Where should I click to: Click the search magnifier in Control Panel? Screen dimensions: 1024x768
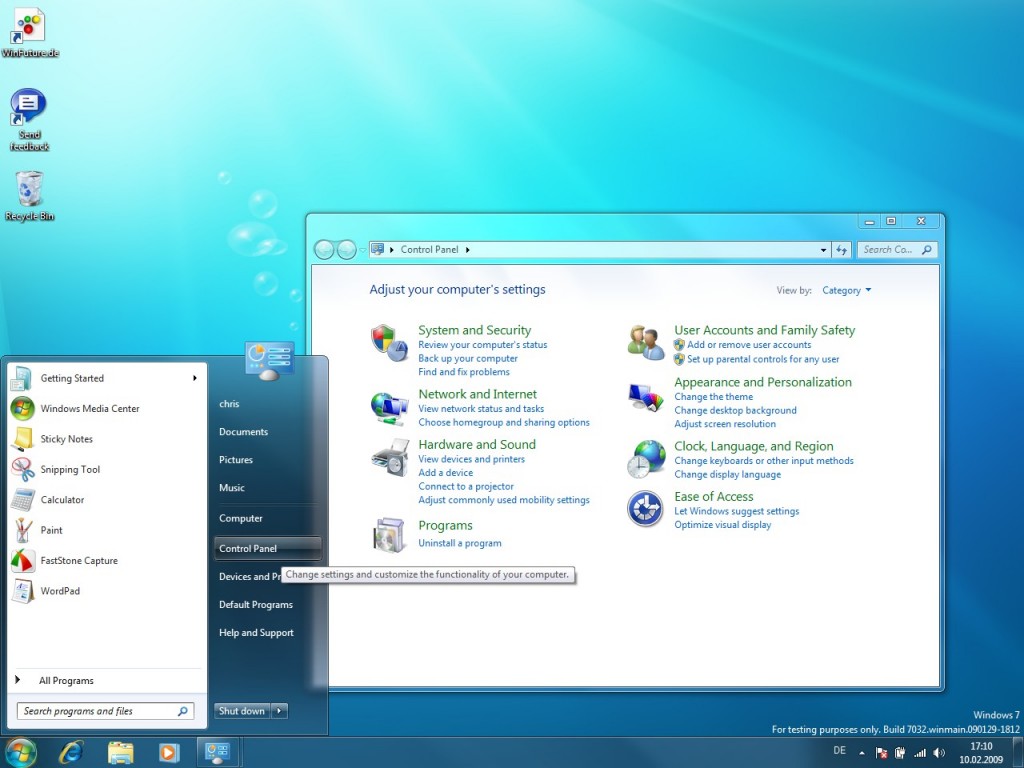[927, 249]
